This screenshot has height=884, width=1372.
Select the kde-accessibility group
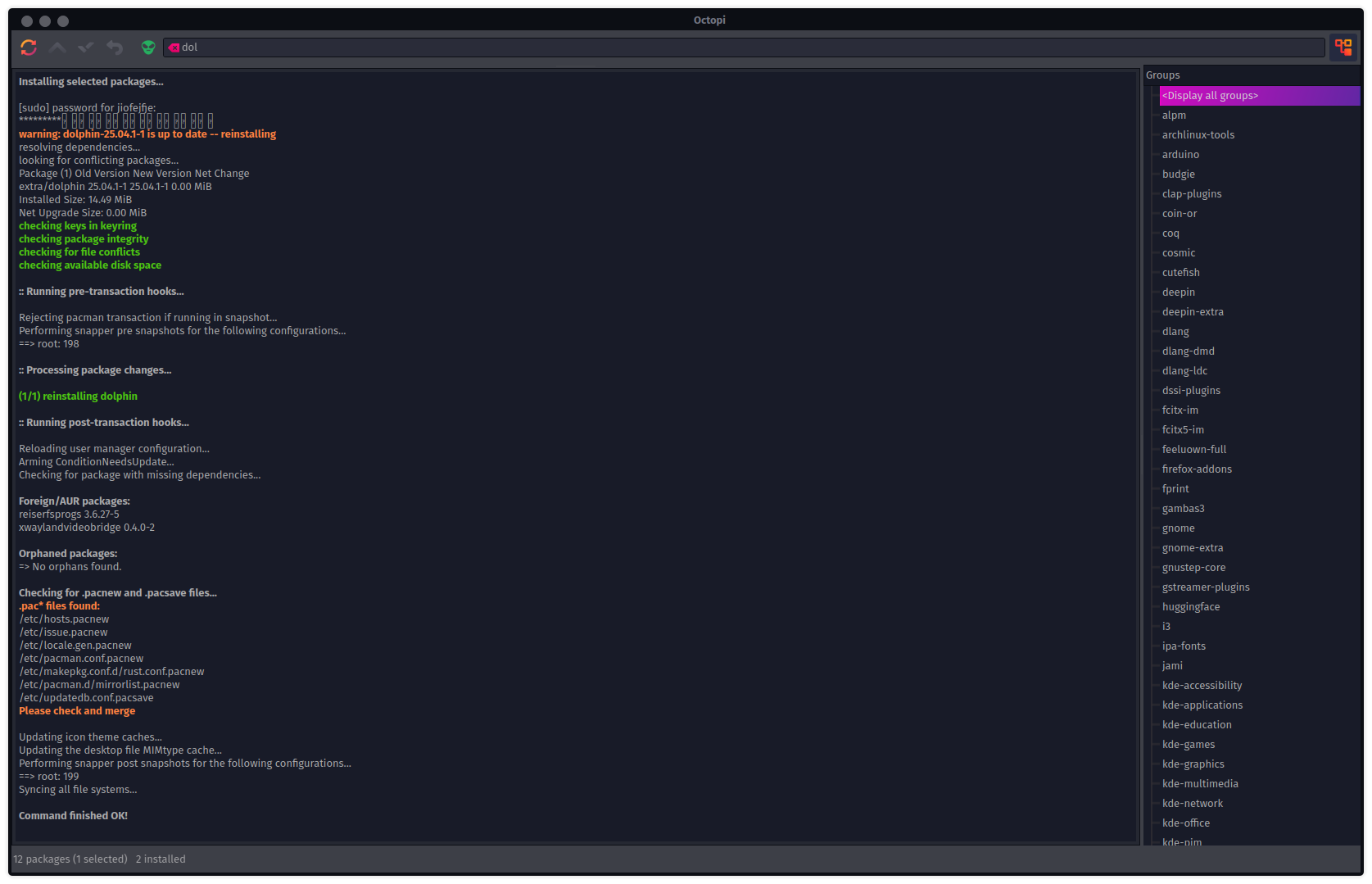1260,686
